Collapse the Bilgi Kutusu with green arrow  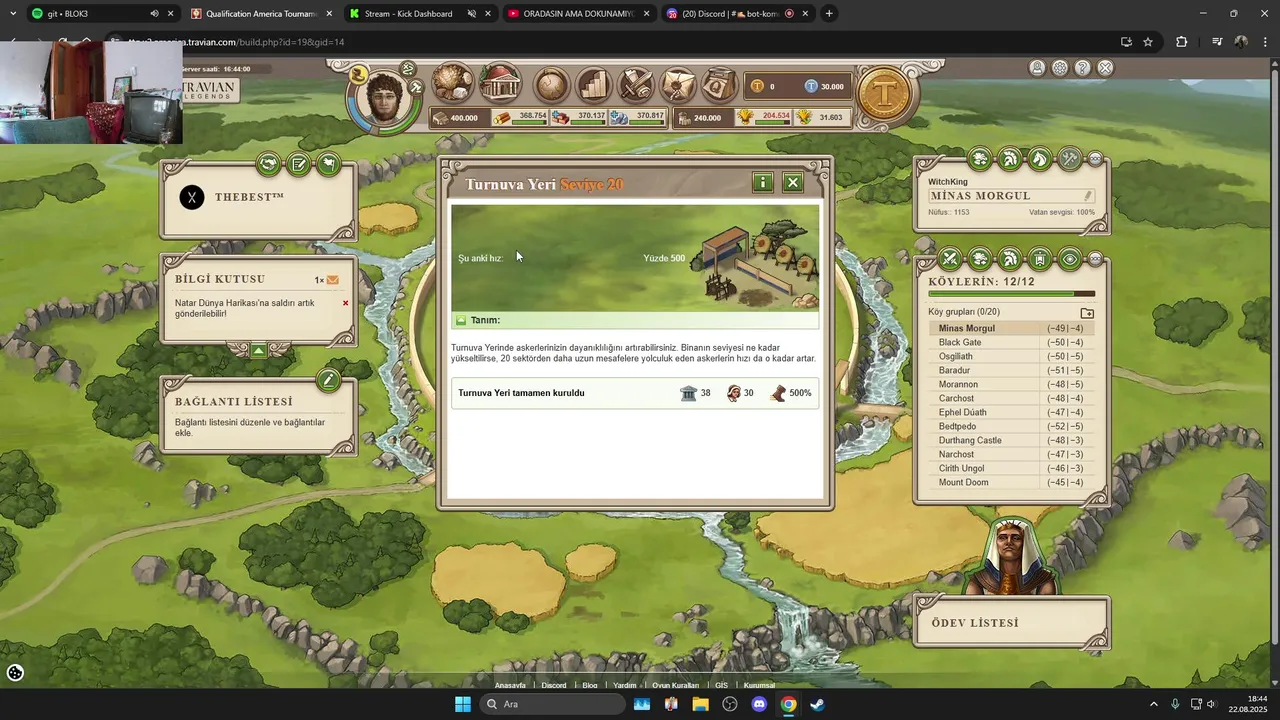(x=258, y=351)
